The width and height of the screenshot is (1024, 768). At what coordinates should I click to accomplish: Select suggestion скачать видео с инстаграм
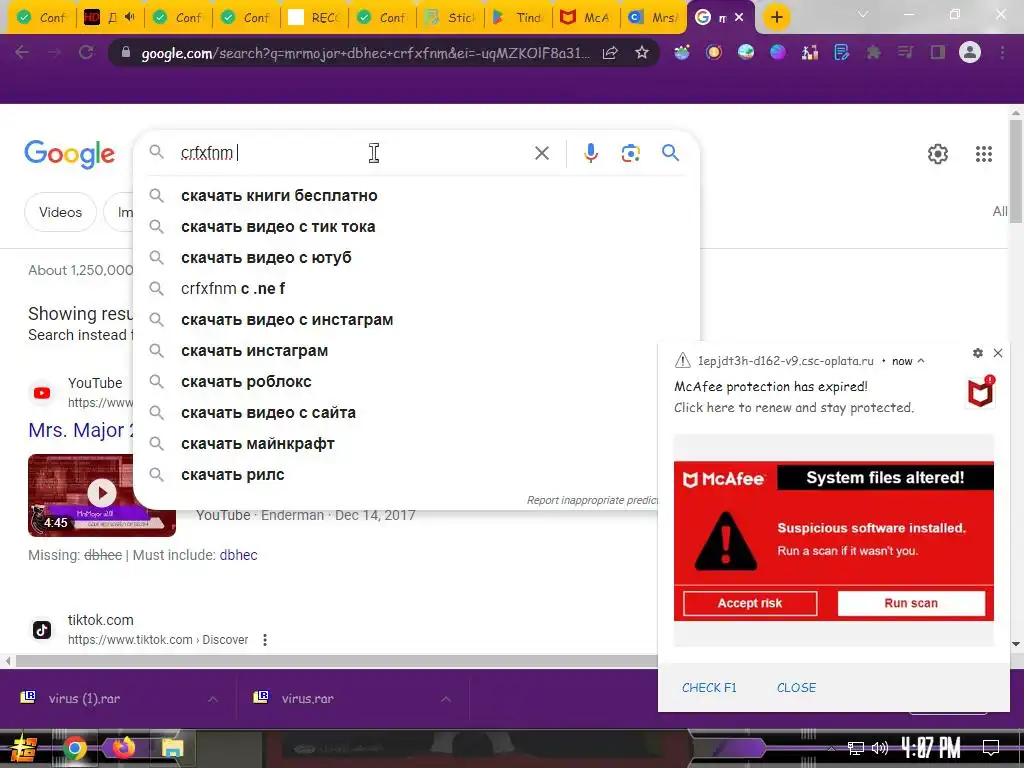pyautogui.click(x=417, y=320)
